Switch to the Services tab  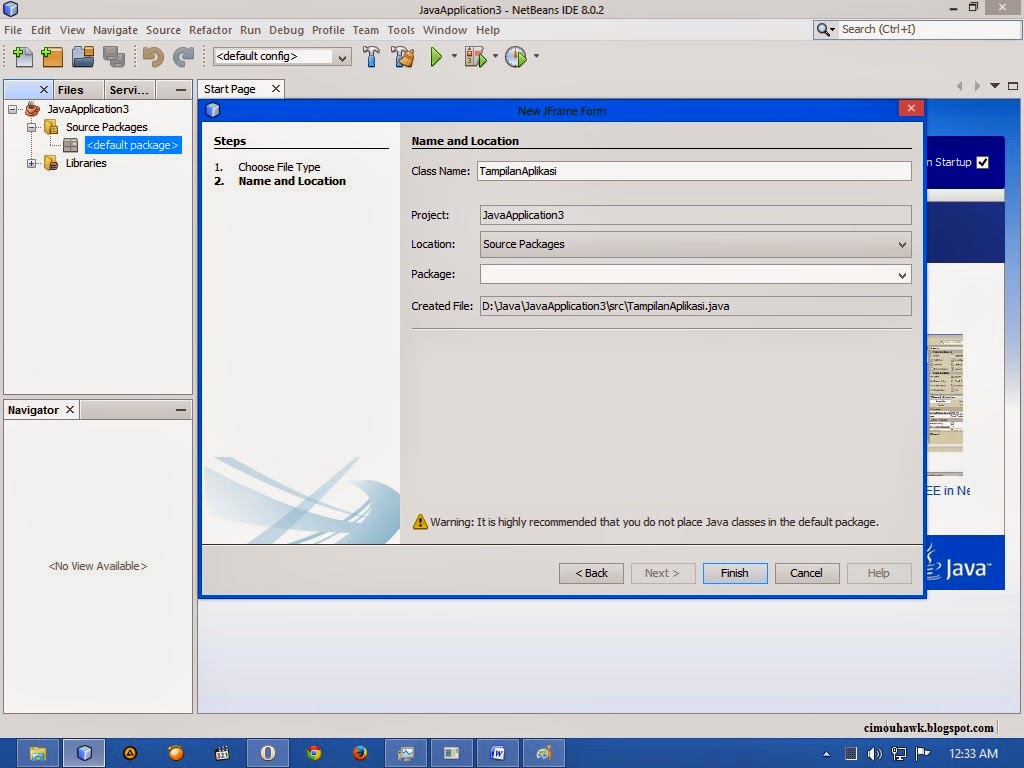(128, 89)
